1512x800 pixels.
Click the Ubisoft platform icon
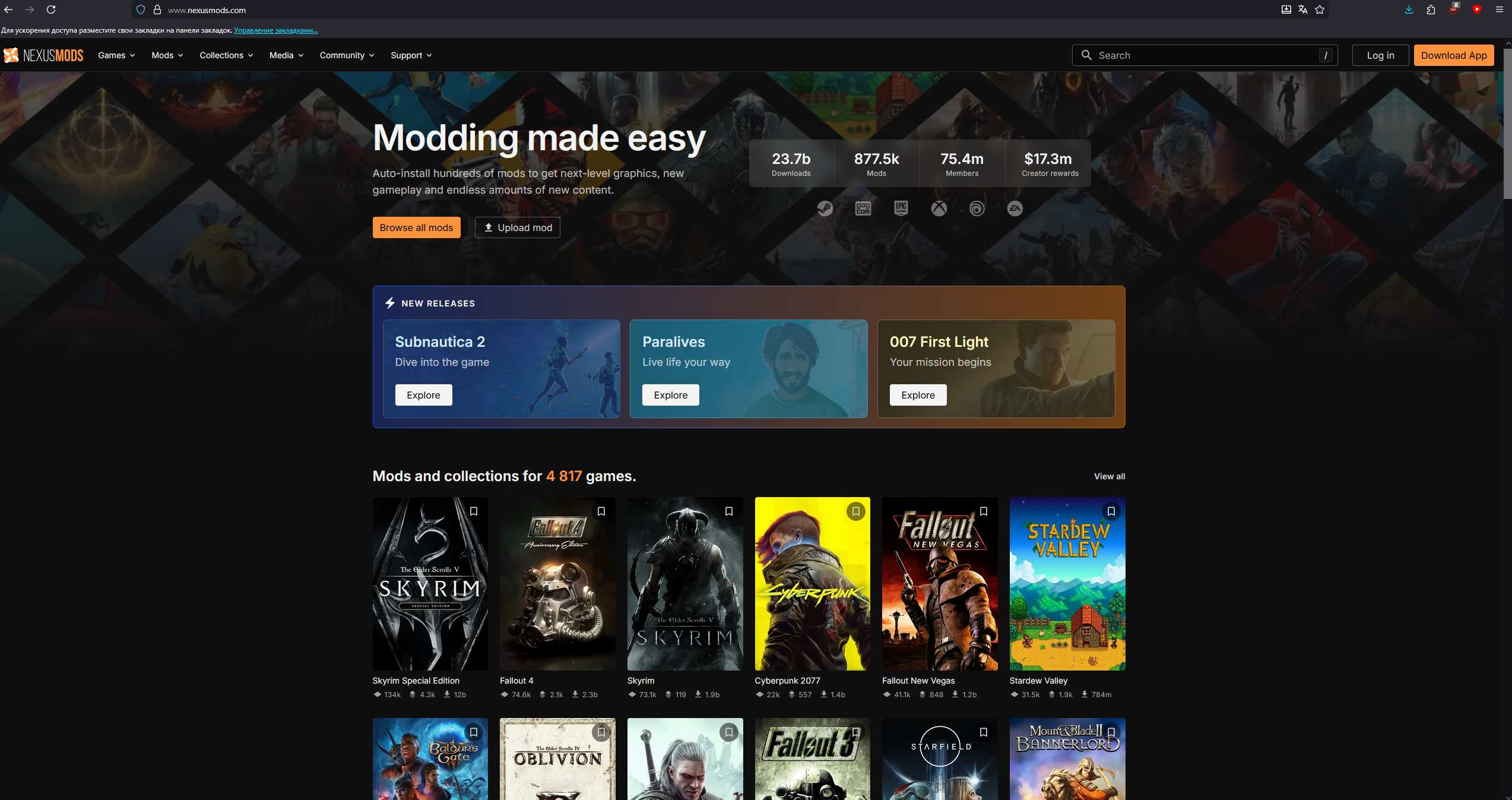coord(977,208)
